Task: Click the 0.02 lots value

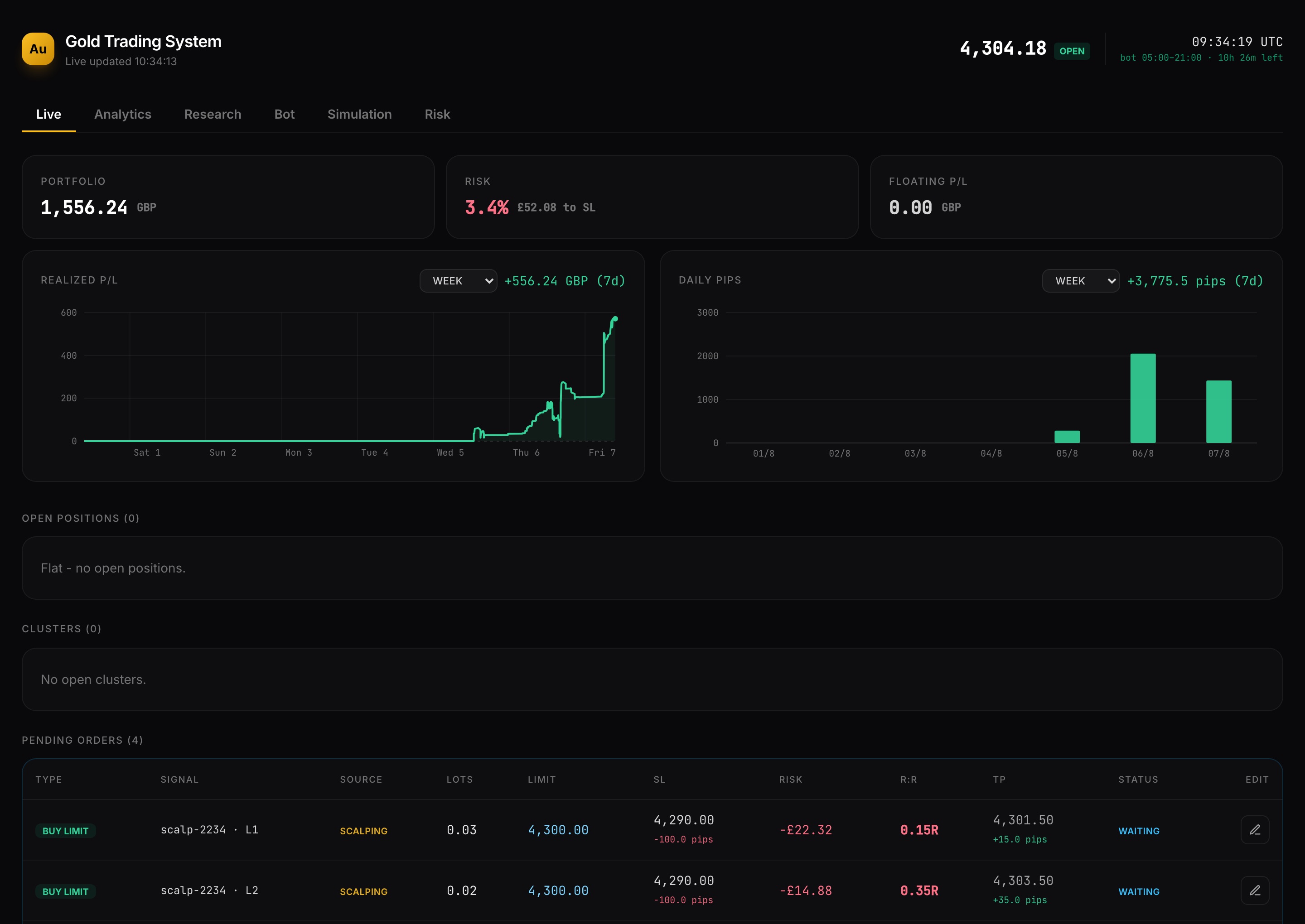Action: 462,891
